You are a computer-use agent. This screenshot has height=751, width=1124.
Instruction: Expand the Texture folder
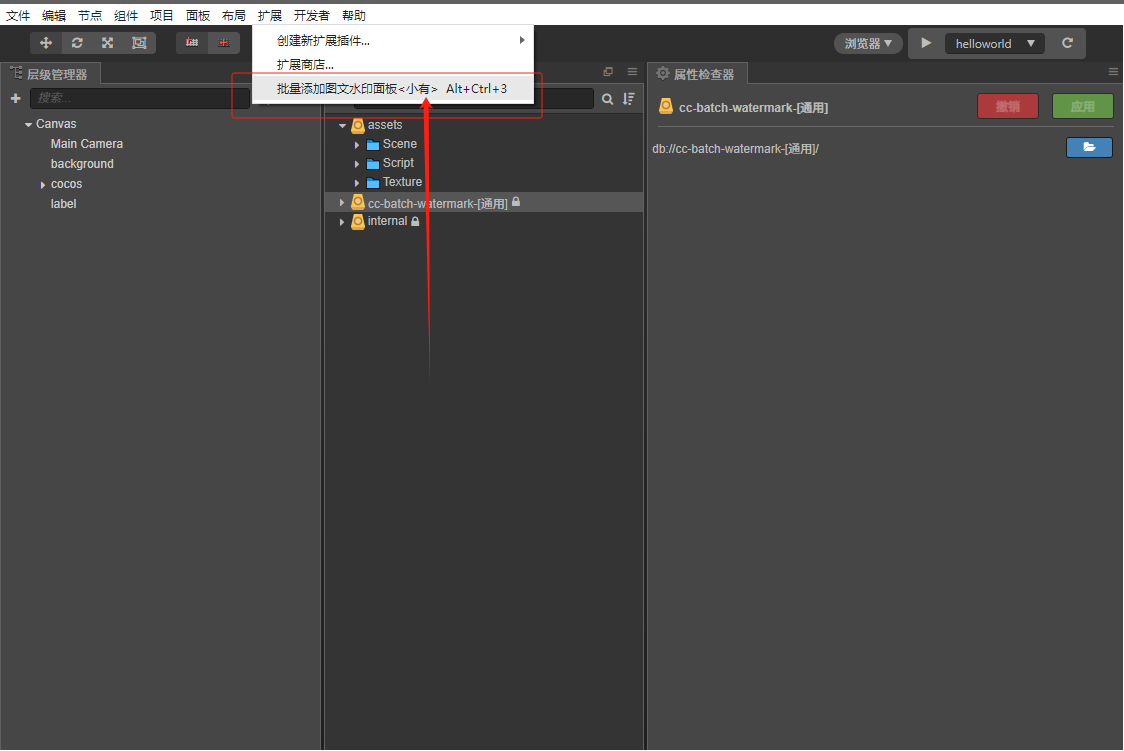(x=357, y=182)
